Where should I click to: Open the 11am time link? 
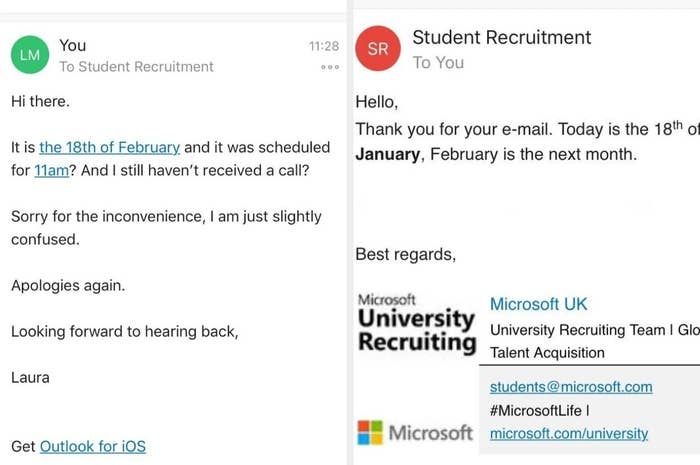(52, 170)
